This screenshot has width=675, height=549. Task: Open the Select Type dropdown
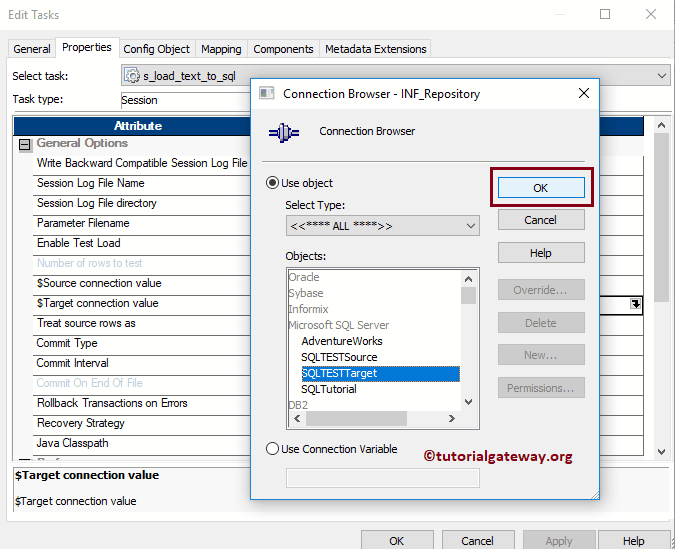pos(383,226)
